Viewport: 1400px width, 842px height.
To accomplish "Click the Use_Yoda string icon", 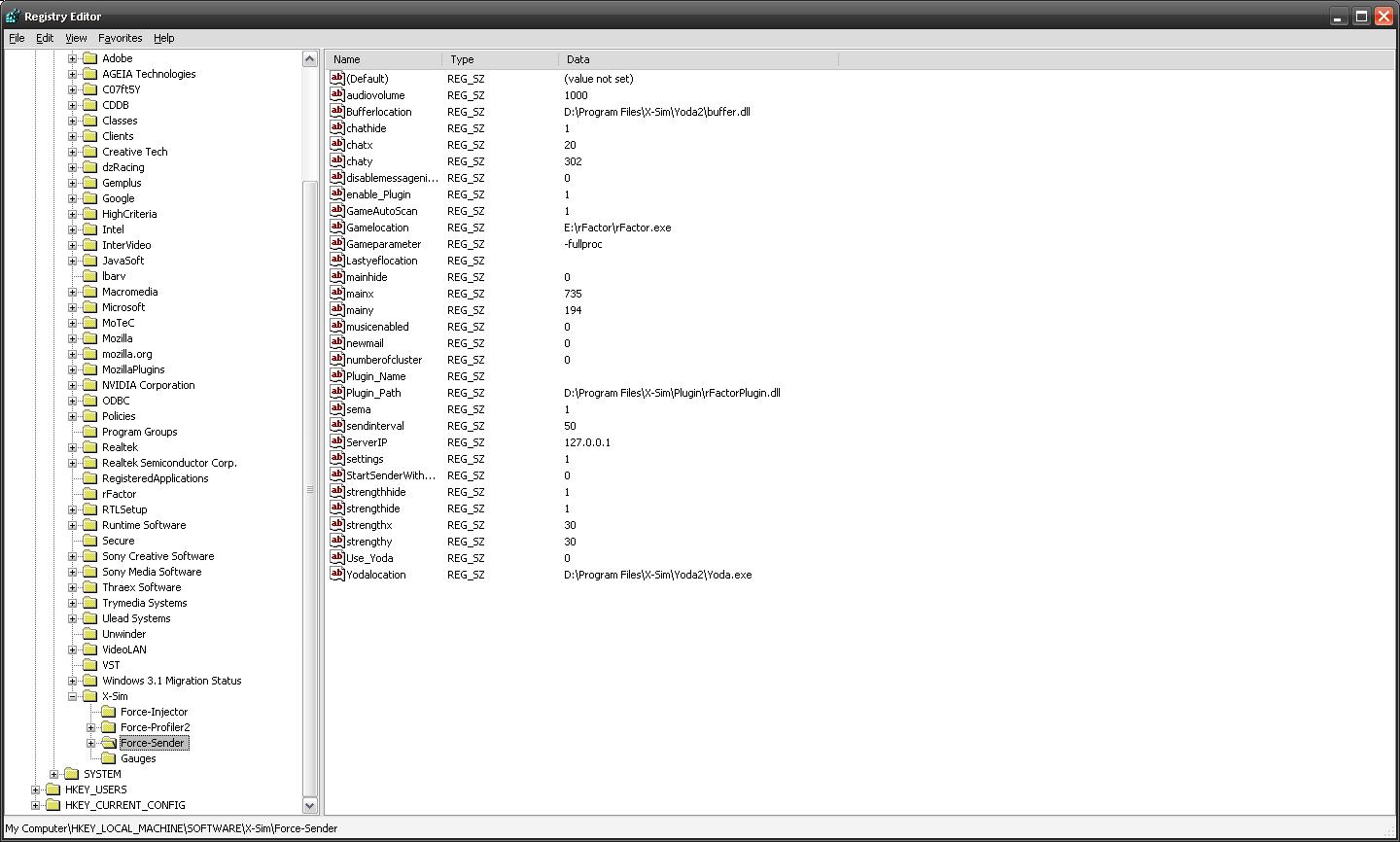I will click(337, 558).
